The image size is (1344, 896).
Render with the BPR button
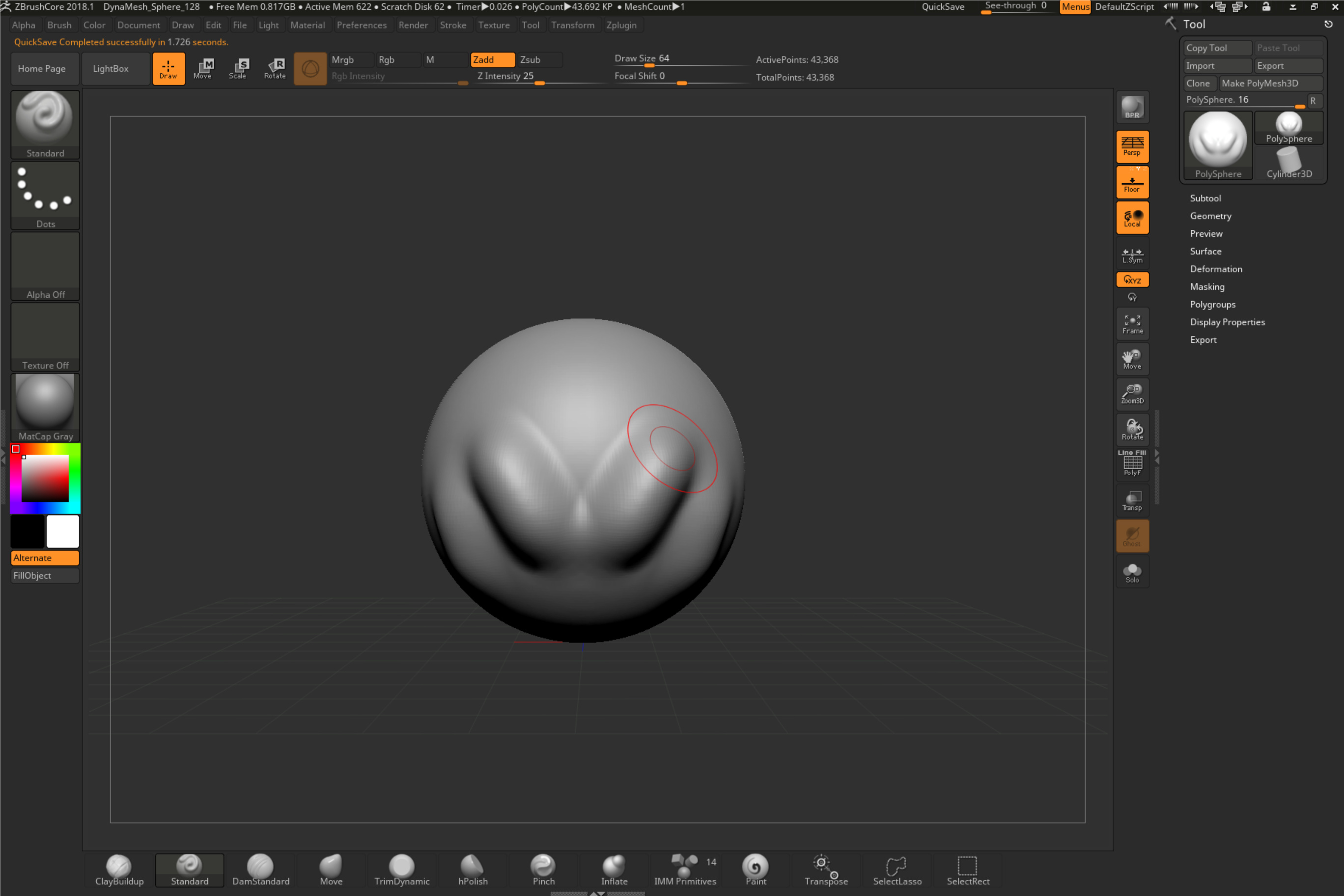[x=1132, y=107]
